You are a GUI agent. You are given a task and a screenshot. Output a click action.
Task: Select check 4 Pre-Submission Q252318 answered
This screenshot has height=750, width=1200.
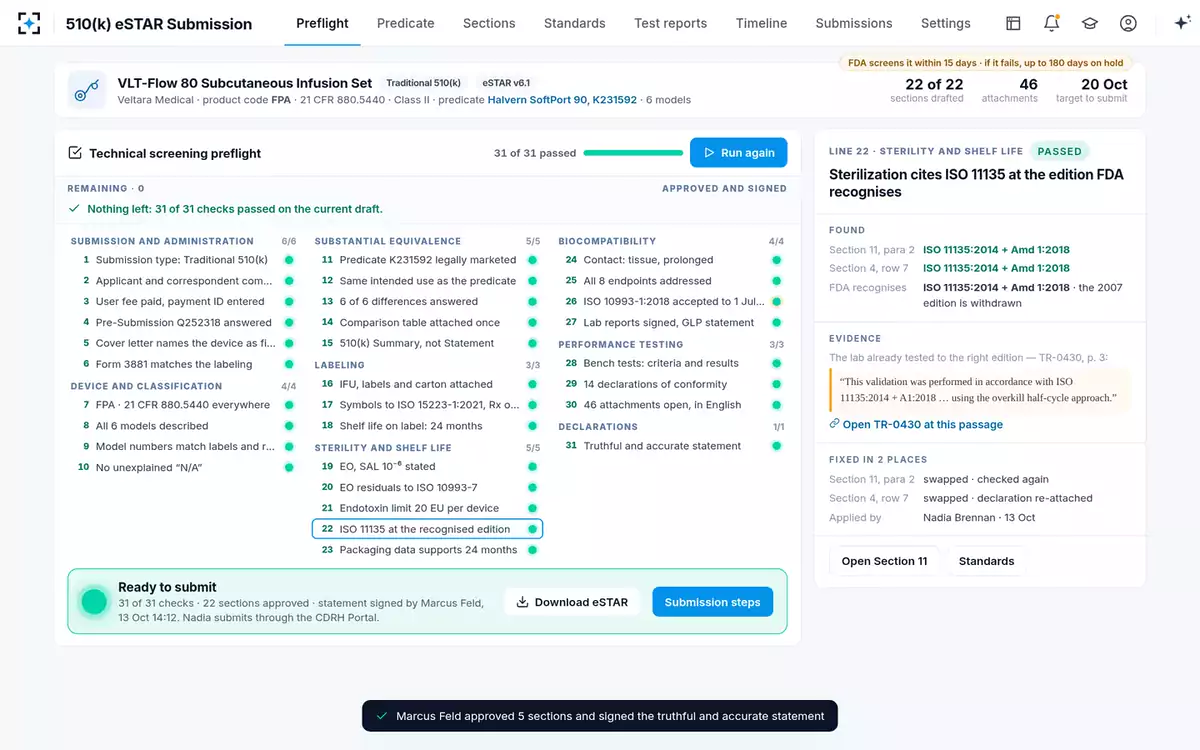(x=185, y=322)
